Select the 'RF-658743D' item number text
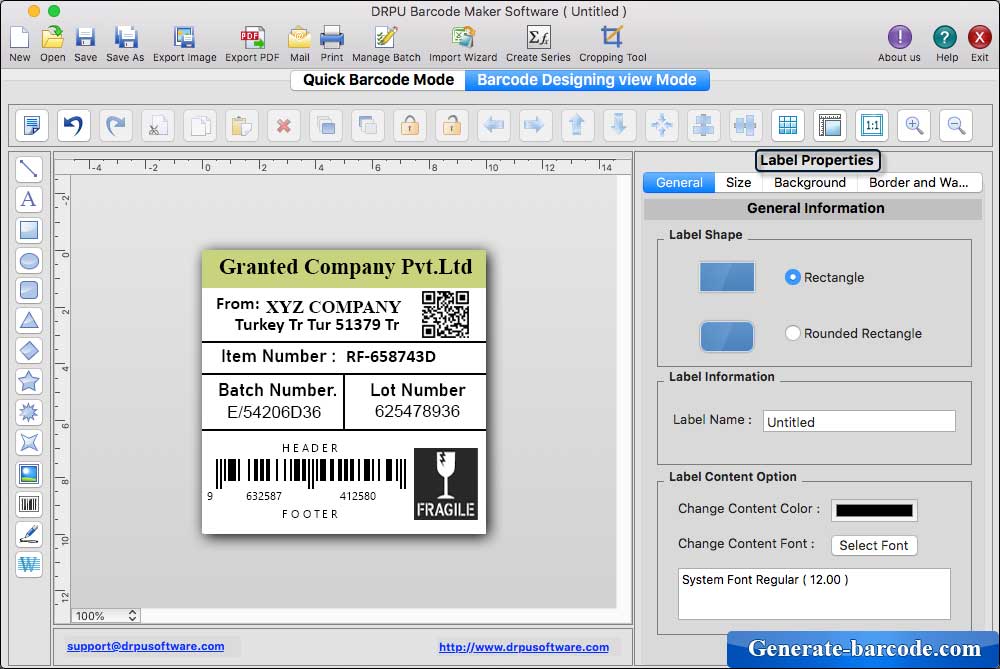 391,357
